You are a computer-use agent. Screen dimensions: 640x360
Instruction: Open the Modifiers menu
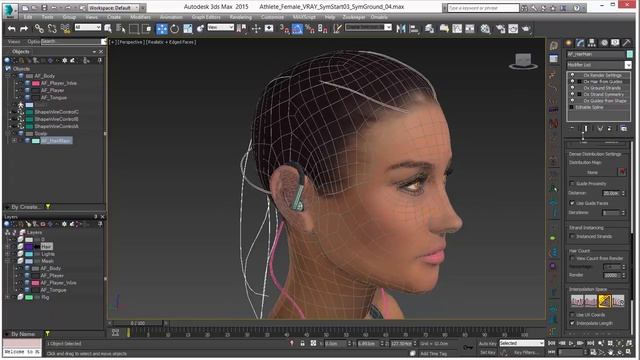pos(140,17)
